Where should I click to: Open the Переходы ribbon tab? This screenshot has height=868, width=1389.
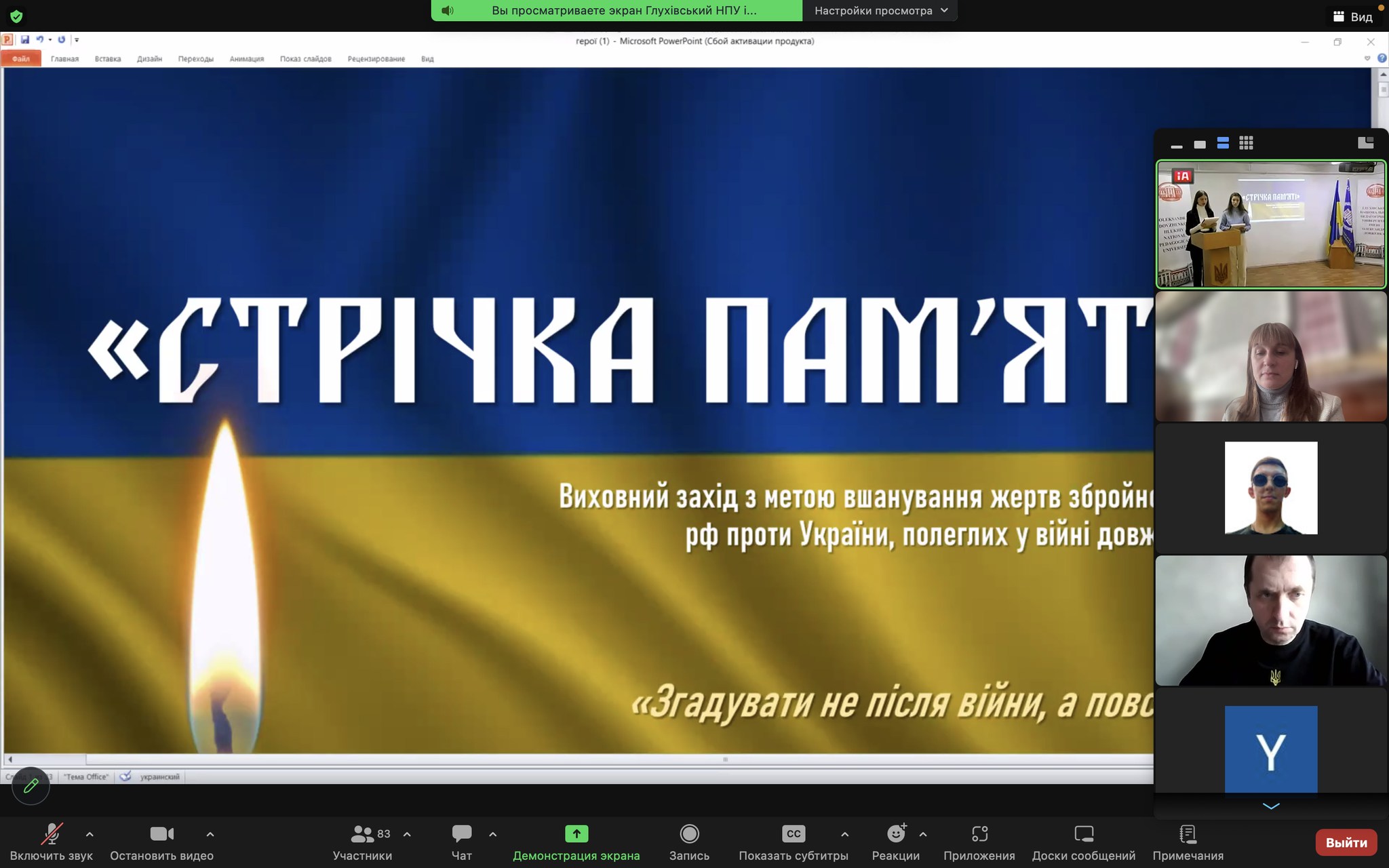coord(196,59)
